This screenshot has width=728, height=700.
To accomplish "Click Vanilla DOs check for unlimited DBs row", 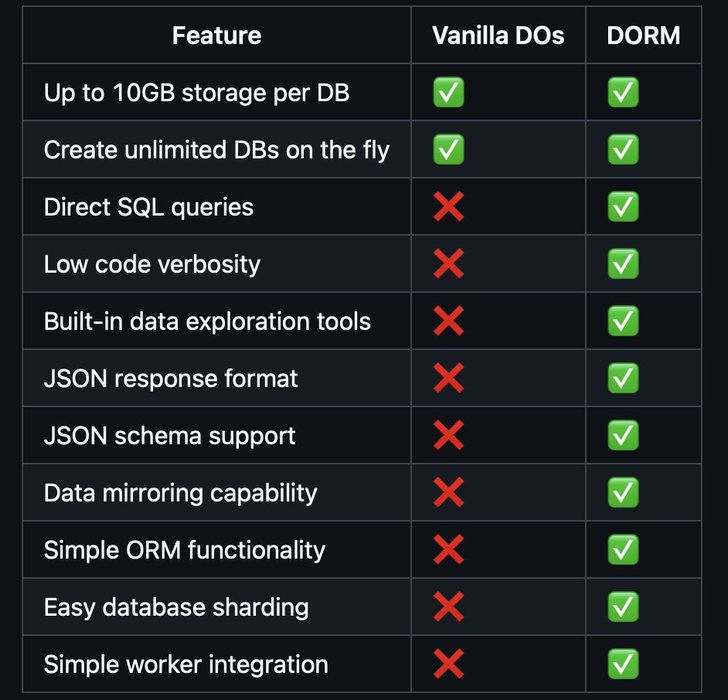I will point(448,149).
